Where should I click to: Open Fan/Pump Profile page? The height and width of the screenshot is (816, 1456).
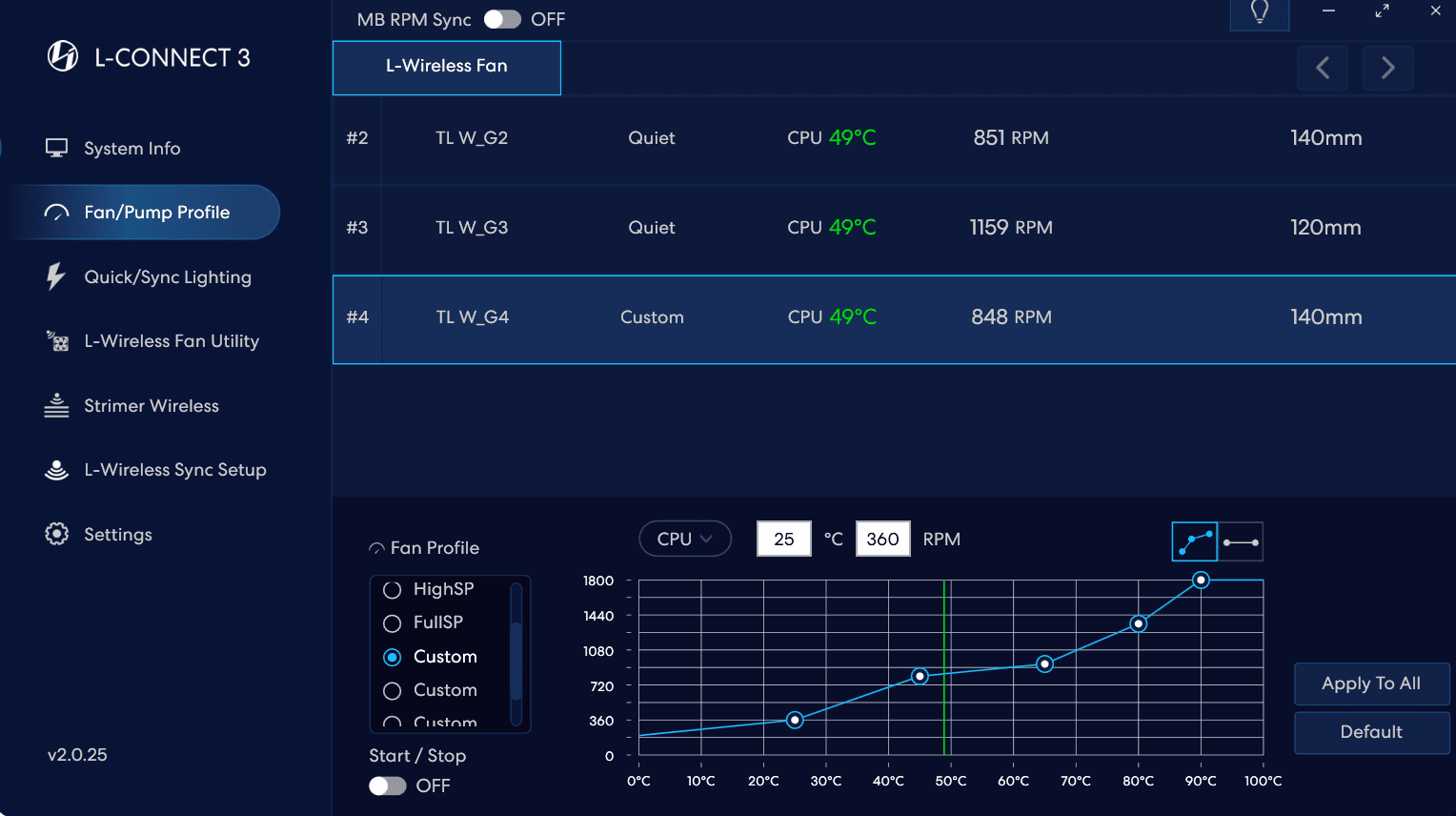coord(145,212)
